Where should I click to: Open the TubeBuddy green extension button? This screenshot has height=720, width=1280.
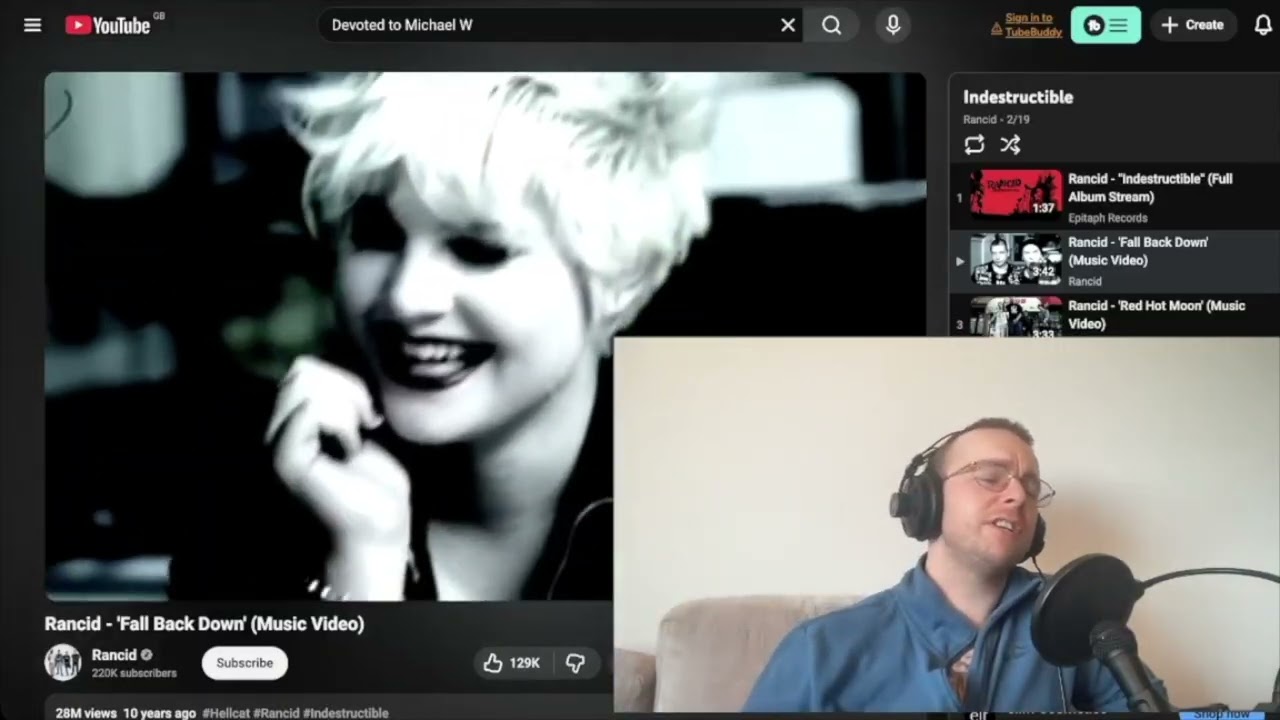(1106, 25)
